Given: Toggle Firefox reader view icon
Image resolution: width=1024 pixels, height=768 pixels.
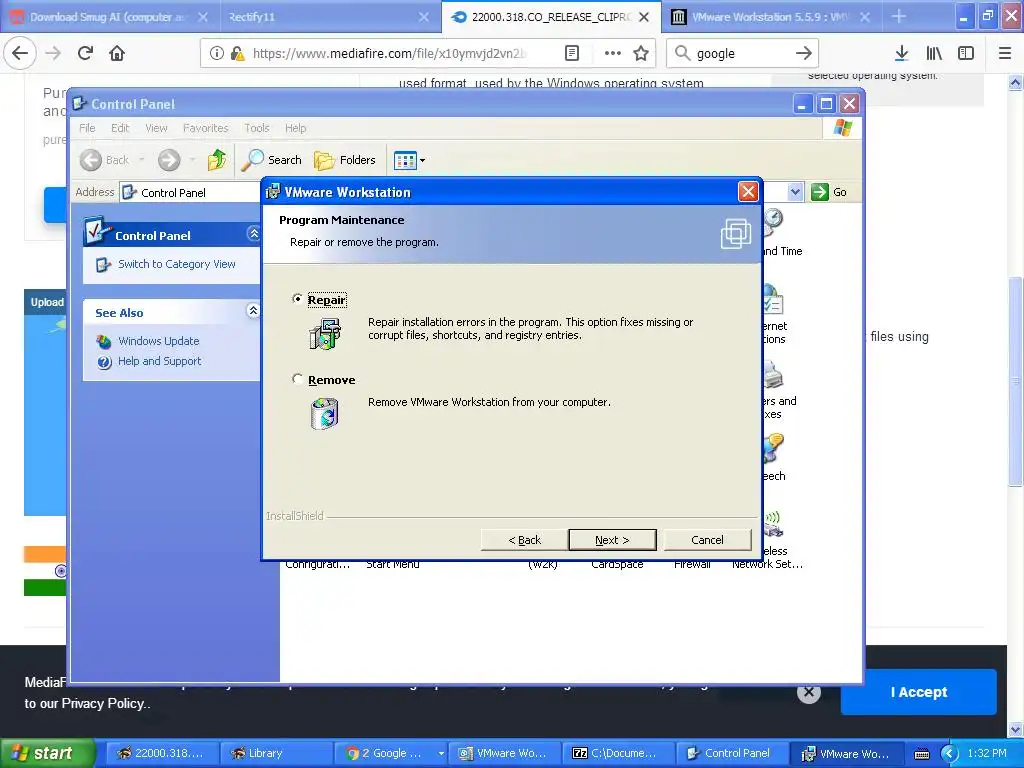Looking at the screenshot, I should coord(571,53).
